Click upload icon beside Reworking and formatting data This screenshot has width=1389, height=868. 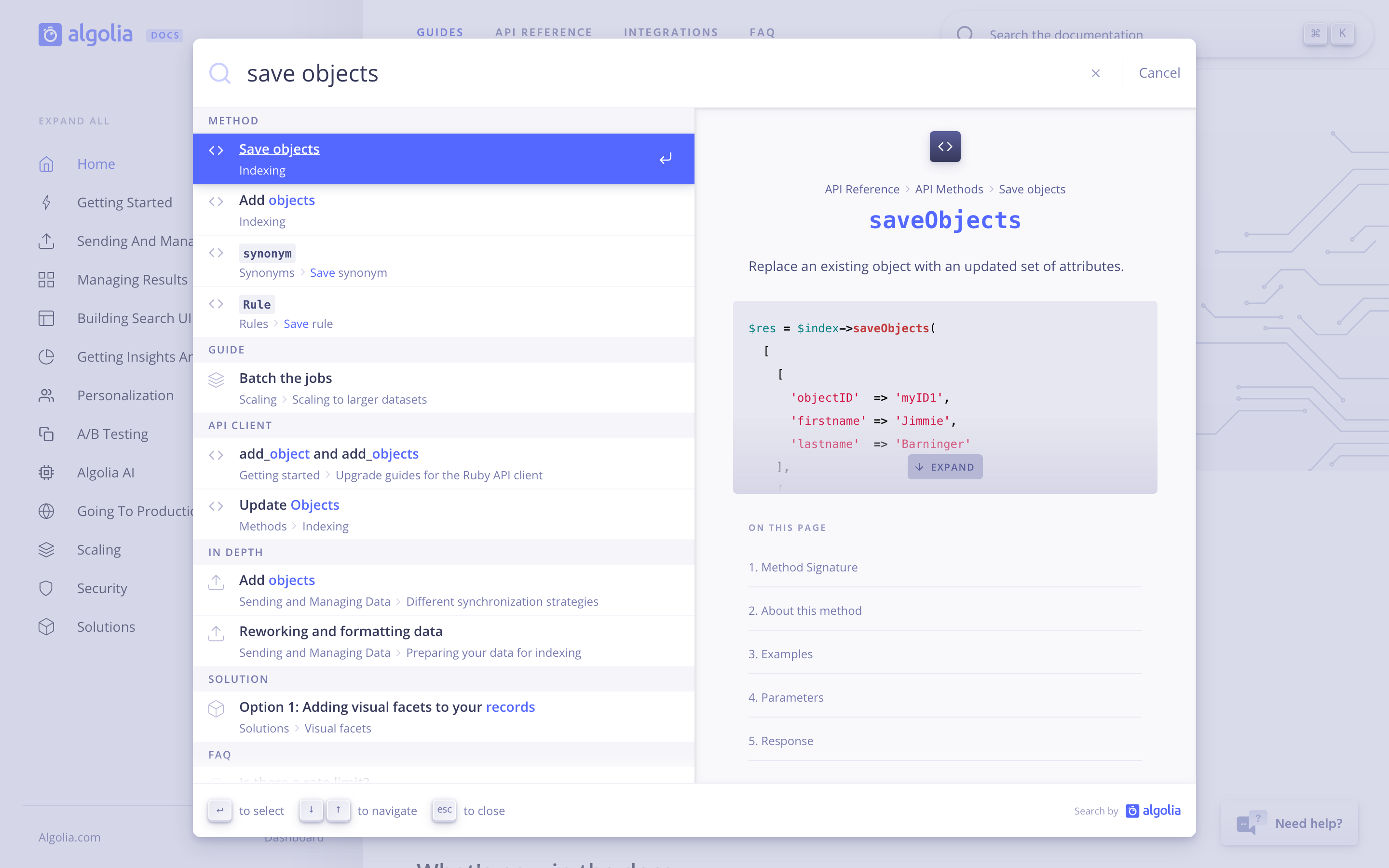216,633
